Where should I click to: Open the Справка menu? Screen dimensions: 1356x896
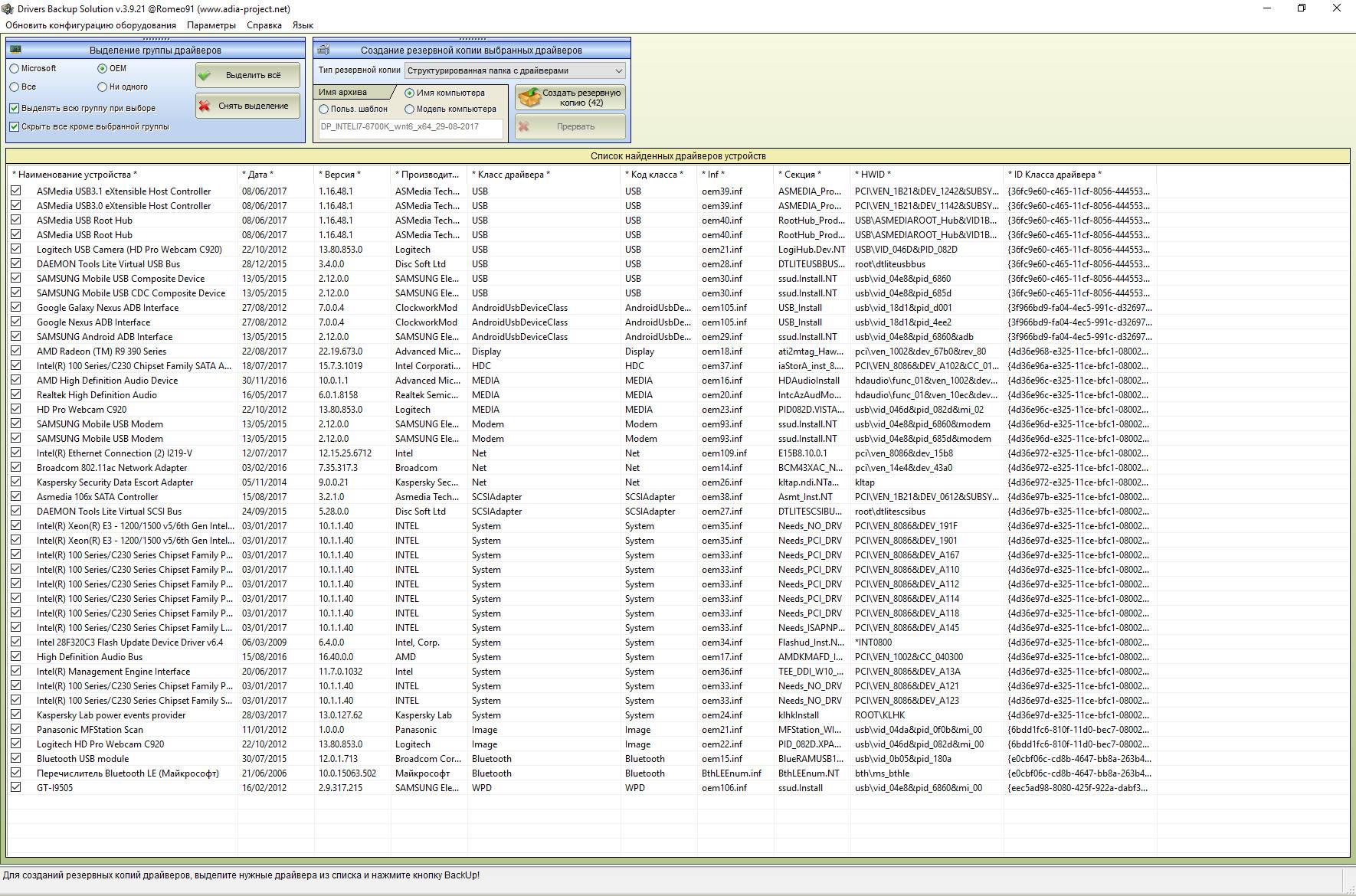[264, 25]
